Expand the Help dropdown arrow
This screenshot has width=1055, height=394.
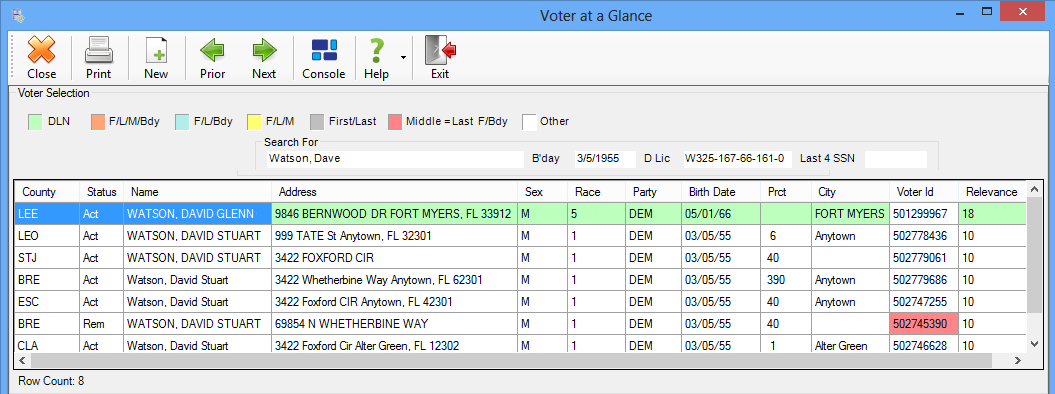(x=403, y=58)
